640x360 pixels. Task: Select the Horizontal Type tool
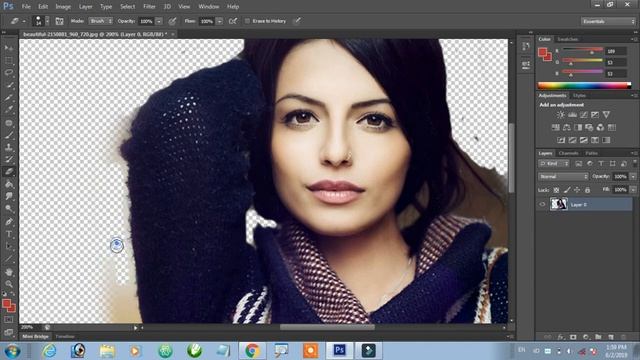pos(9,234)
